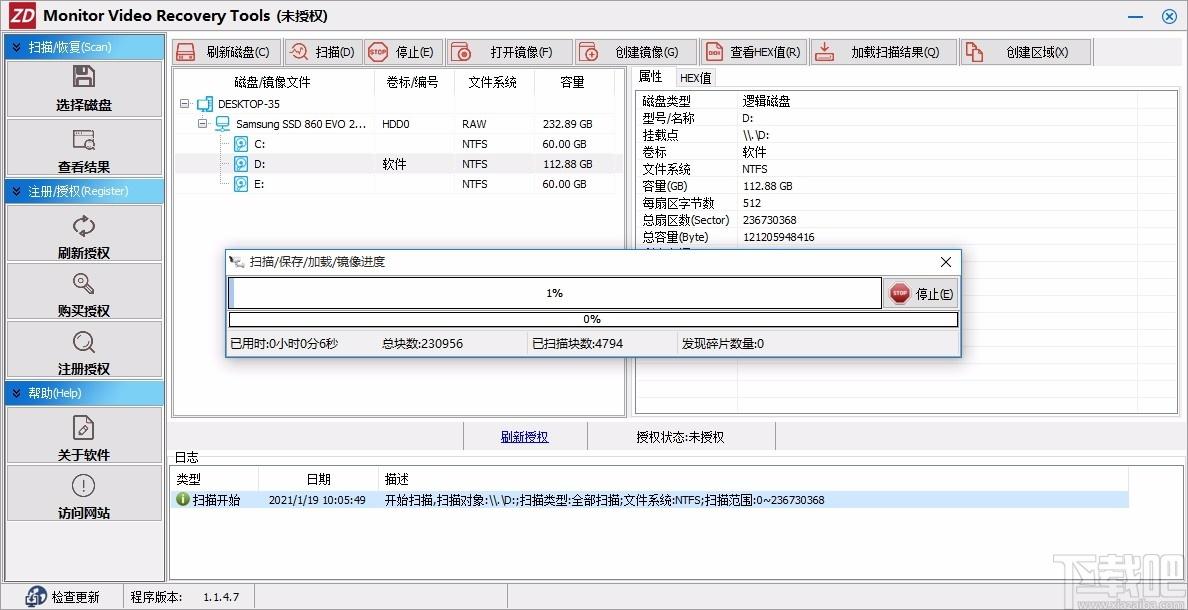Click the 已用时:0小时0分6秒 elapsed time
This screenshot has height=610, width=1188.
[x=284, y=344]
